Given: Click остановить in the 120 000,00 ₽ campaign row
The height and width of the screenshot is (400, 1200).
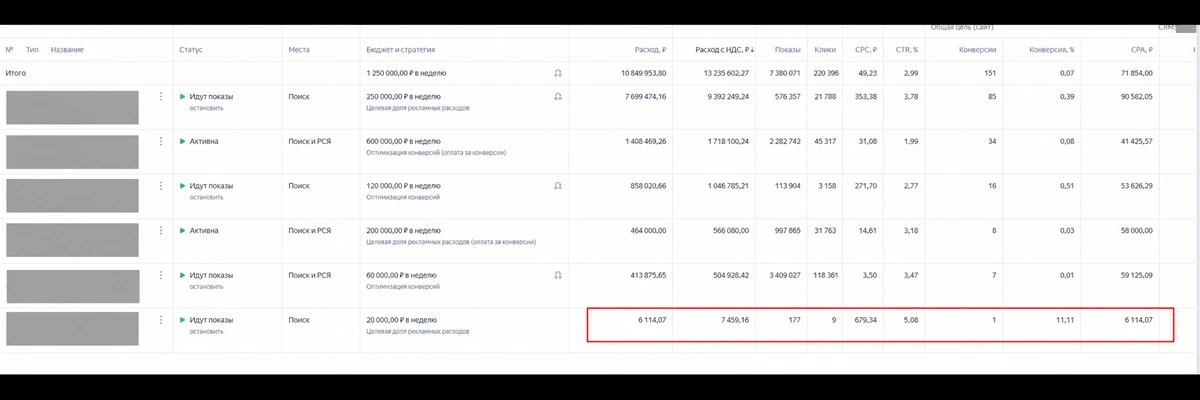Looking at the screenshot, I should coord(206,197).
